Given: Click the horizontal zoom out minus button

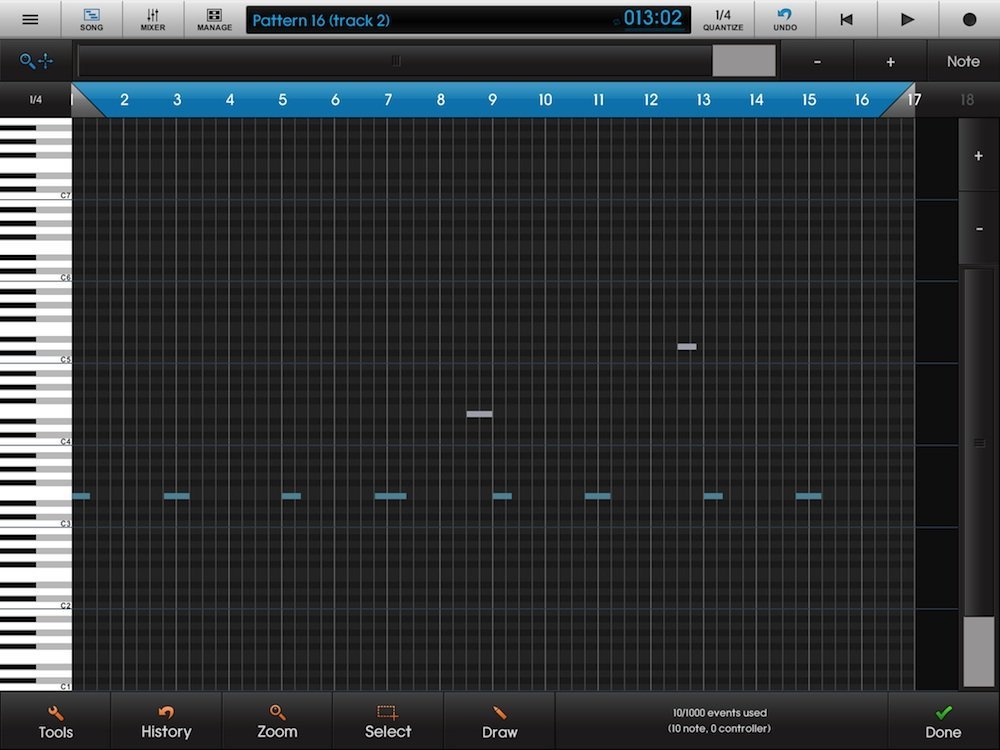Looking at the screenshot, I should pyautogui.click(x=817, y=62).
